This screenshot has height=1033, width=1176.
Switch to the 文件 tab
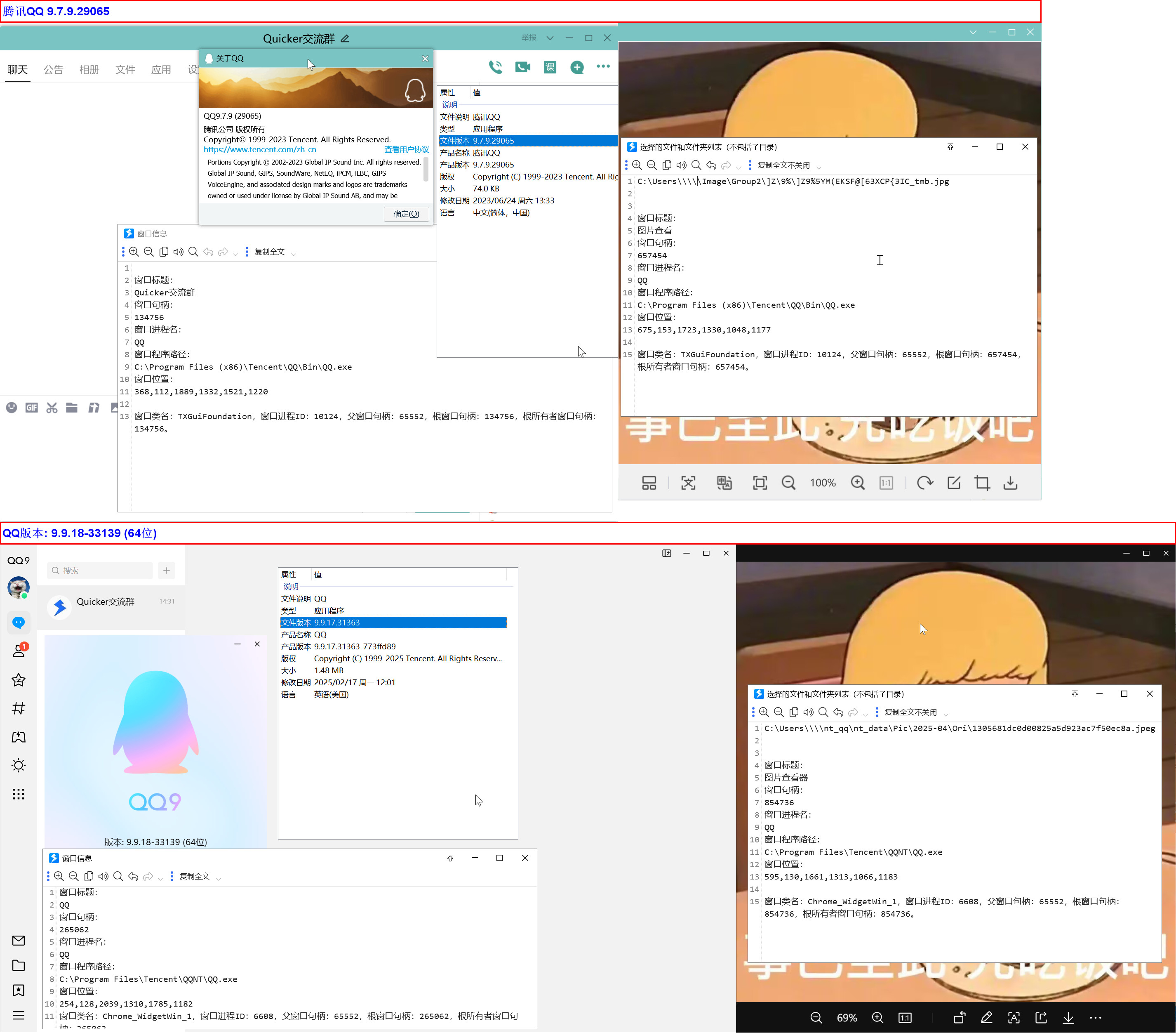point(125,70)
